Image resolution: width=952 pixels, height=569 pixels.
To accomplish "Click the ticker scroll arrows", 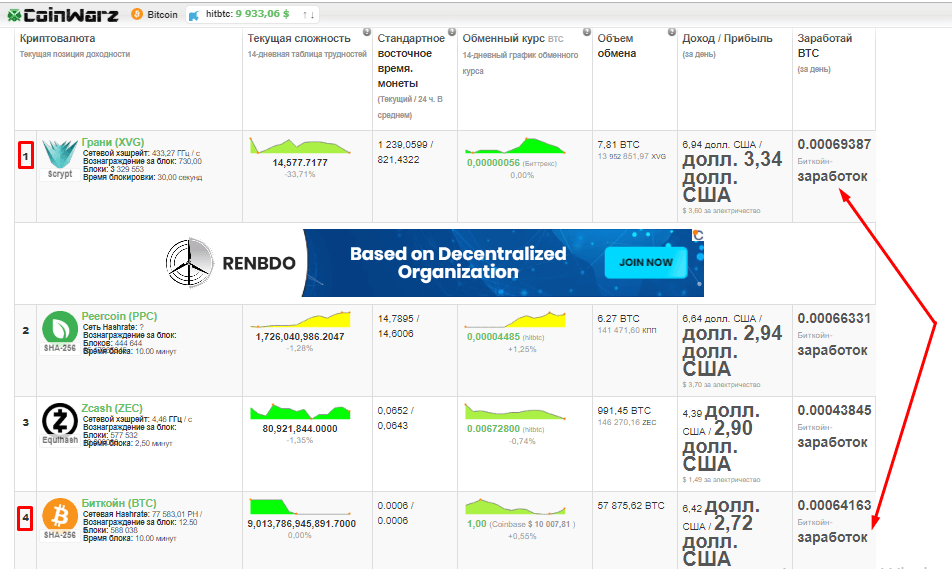I will coord(308,15).
